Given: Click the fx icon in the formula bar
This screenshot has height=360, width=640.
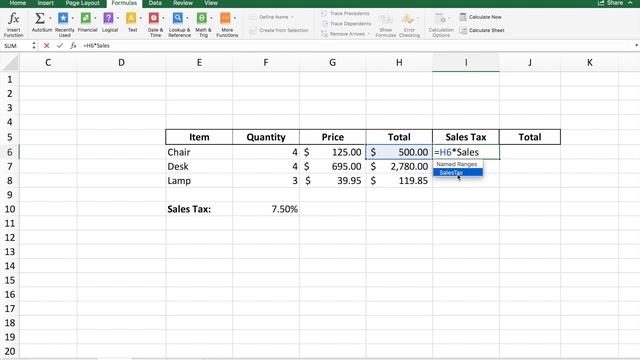Looking at the screenshot, I should click(73, 46).
